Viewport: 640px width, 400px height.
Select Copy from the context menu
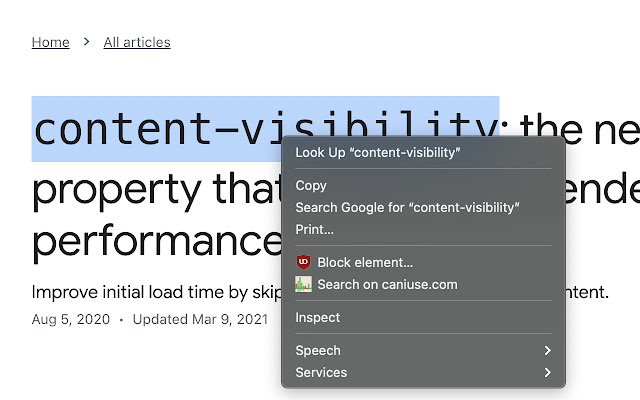(x=311, y=186)
